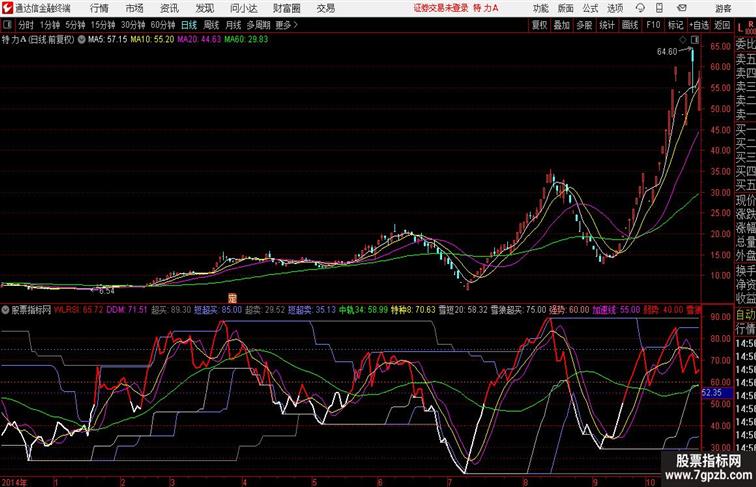Select the 周线 weekly period tab
This screenshot has height=487, width=756.
(211, 25)
